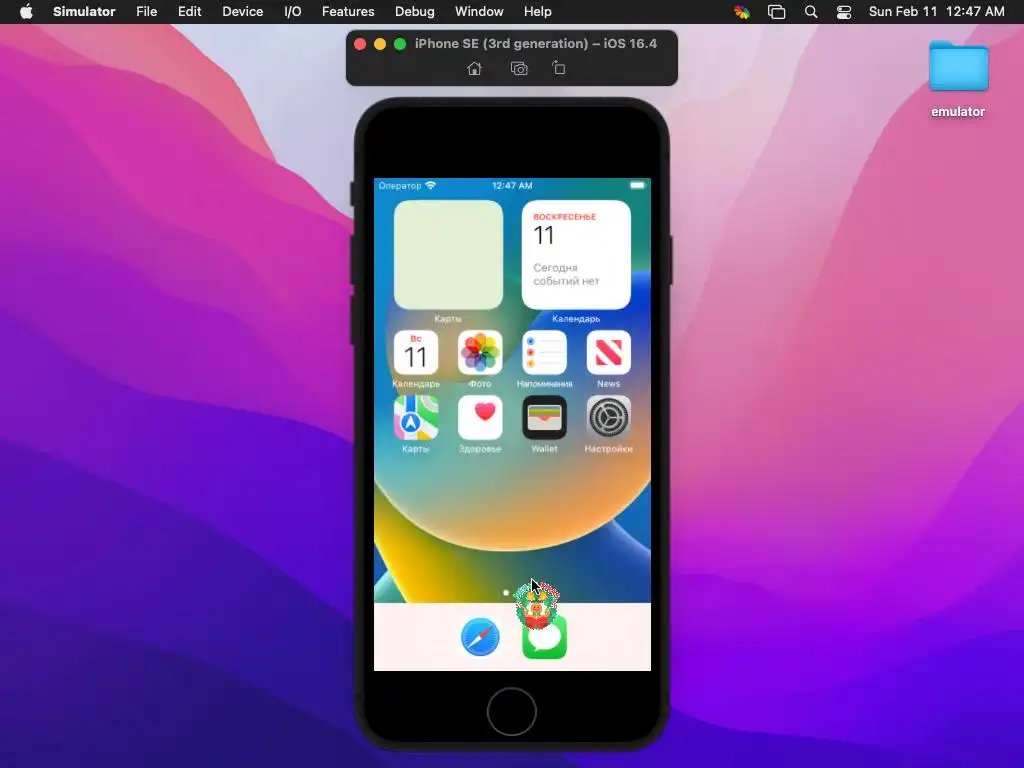Open Spotlight search in the menu bar
1024x768 pixels.
click(x=810, y=12)
